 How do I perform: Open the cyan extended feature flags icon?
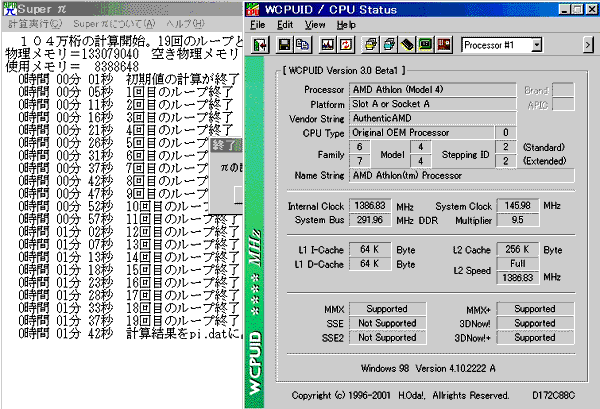coord(389,45)
